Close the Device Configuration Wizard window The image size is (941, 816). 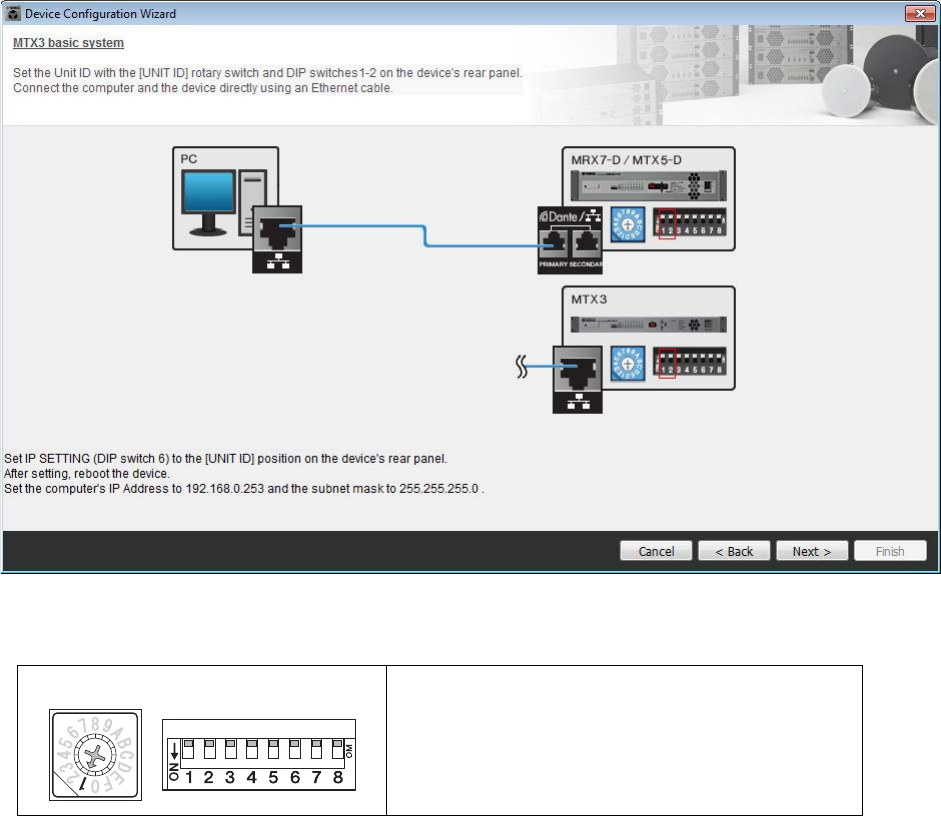click(x=919, y=13)
